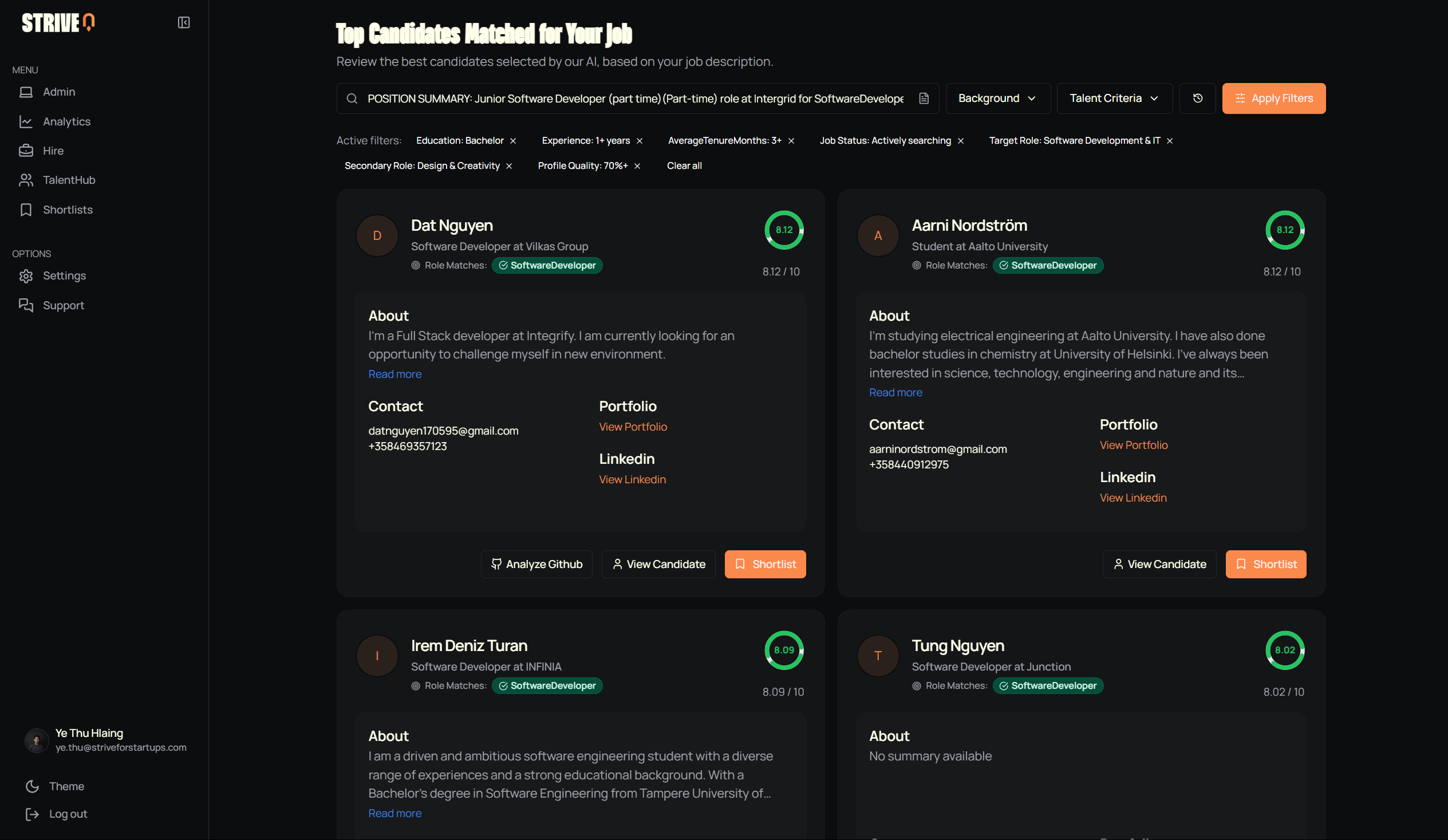The width and height of the screenshot is (1448, 840).
Task: Click the Tung Nguyen name heading
Action: point(958,646)
